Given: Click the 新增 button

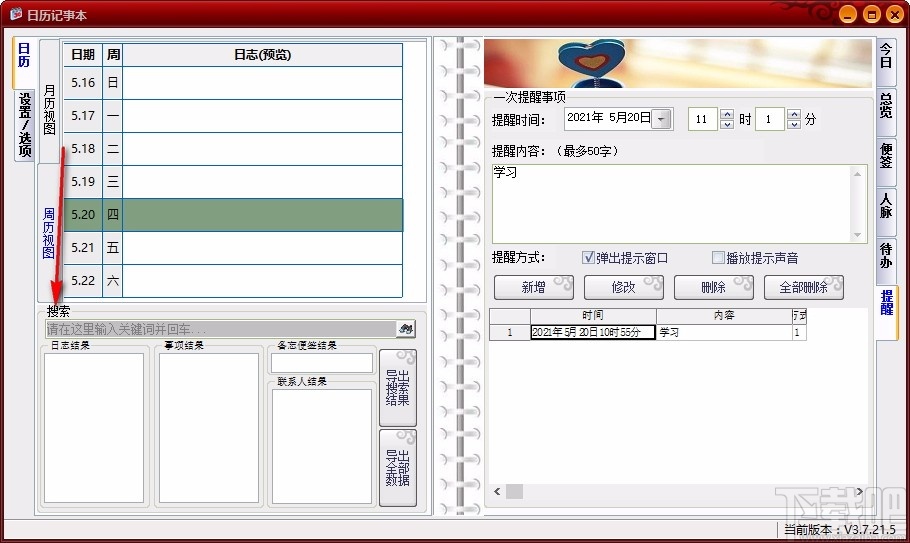Looking at the screenshot, I should point(533,287).
